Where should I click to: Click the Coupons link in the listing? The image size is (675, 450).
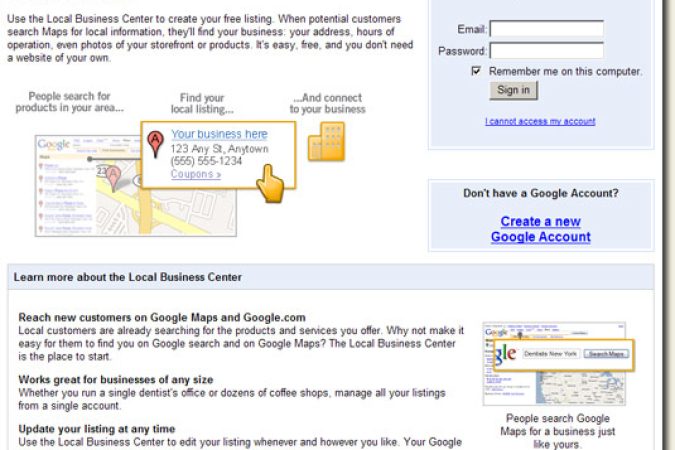coord(195,174)
